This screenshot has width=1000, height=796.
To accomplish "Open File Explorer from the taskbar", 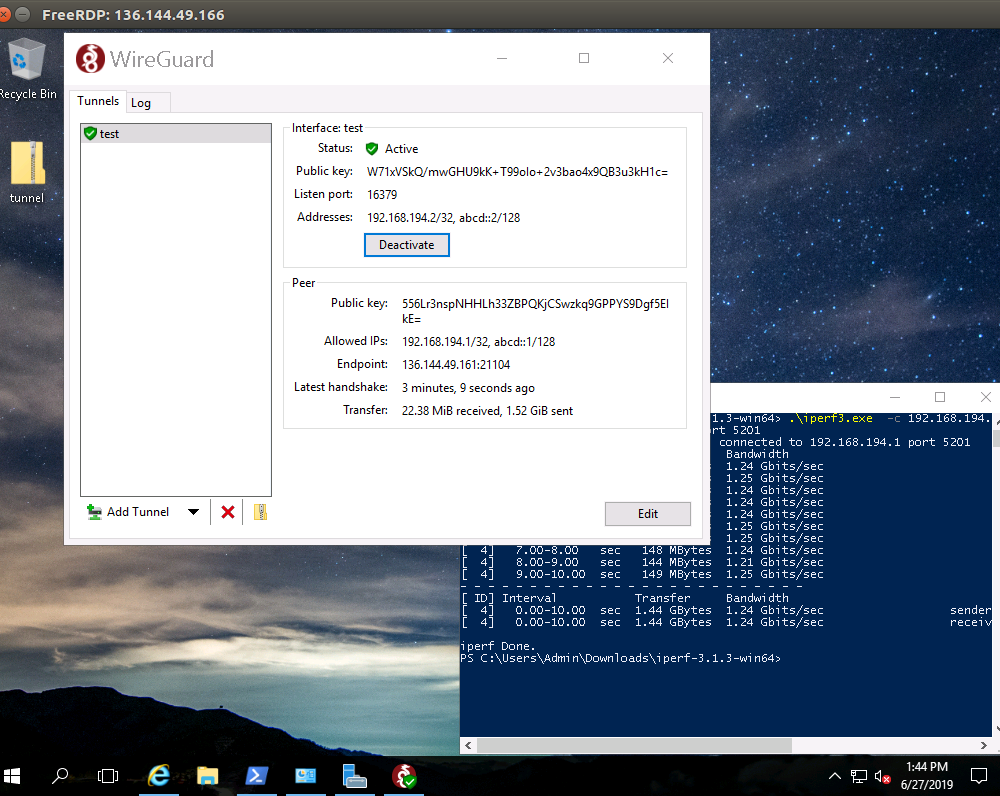I will click(207, 776).
